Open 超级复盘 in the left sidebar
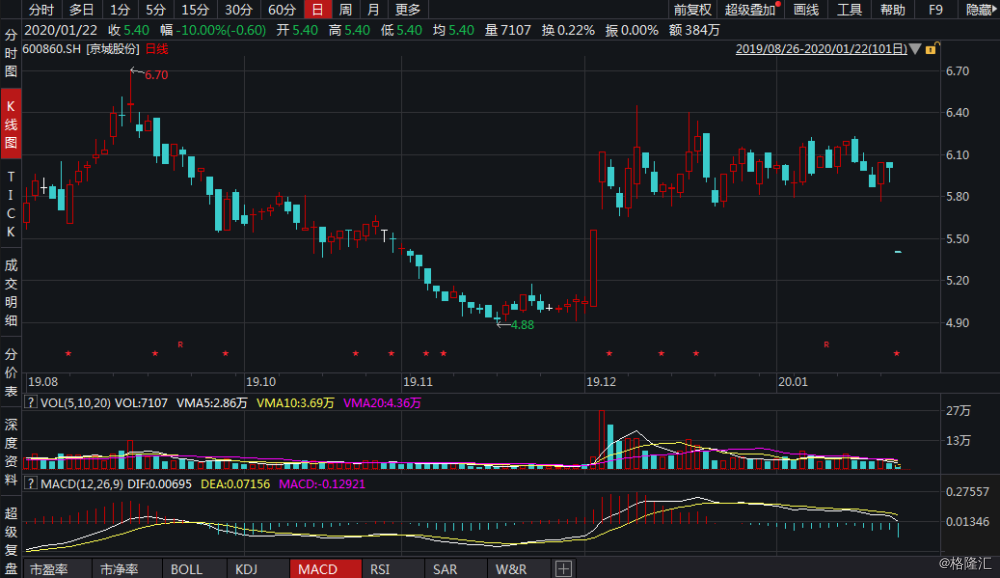1000x578 pixels. [x=11, y=540]
